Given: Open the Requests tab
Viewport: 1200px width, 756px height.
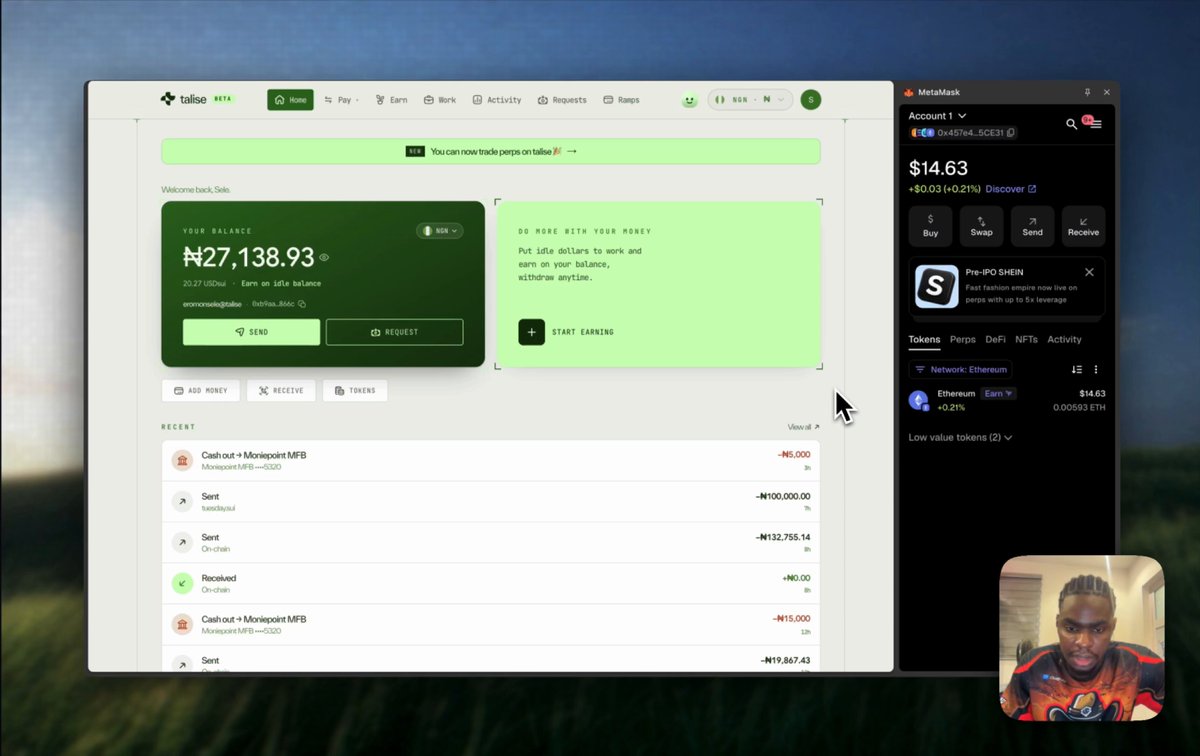Looking at the screenshot, I should 562,100.
